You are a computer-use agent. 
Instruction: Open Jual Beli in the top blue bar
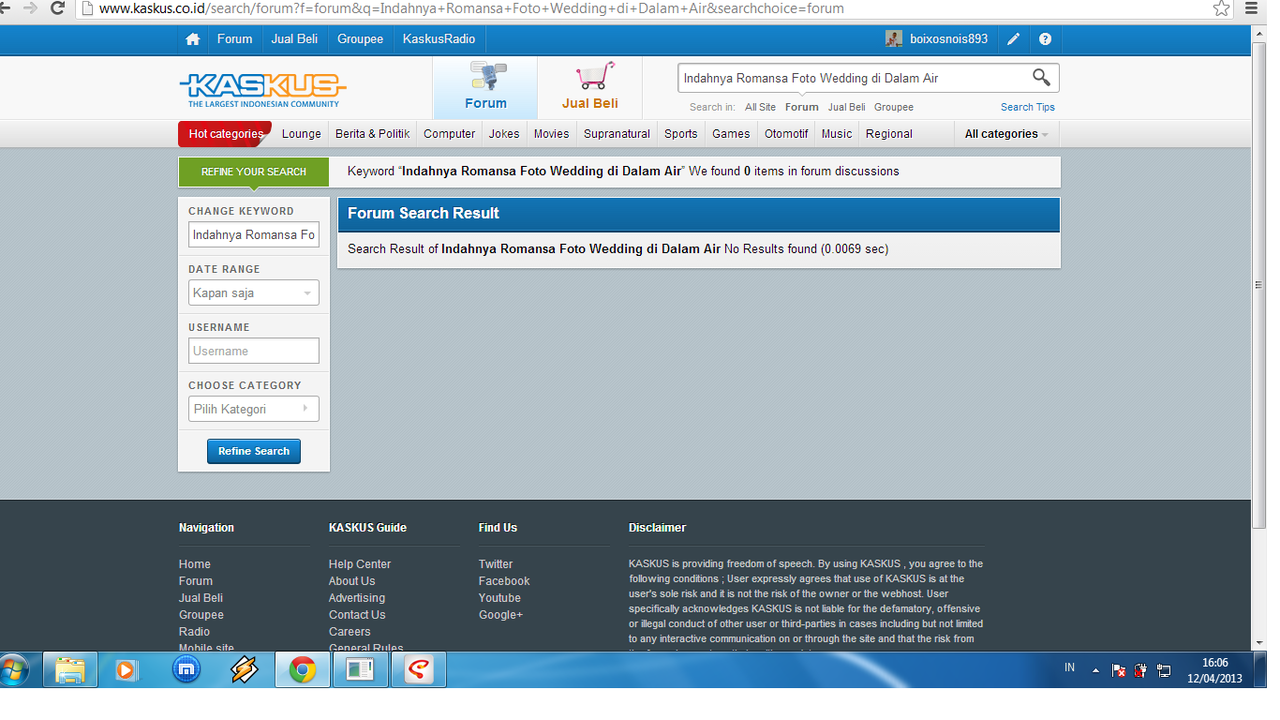(294, 39)
